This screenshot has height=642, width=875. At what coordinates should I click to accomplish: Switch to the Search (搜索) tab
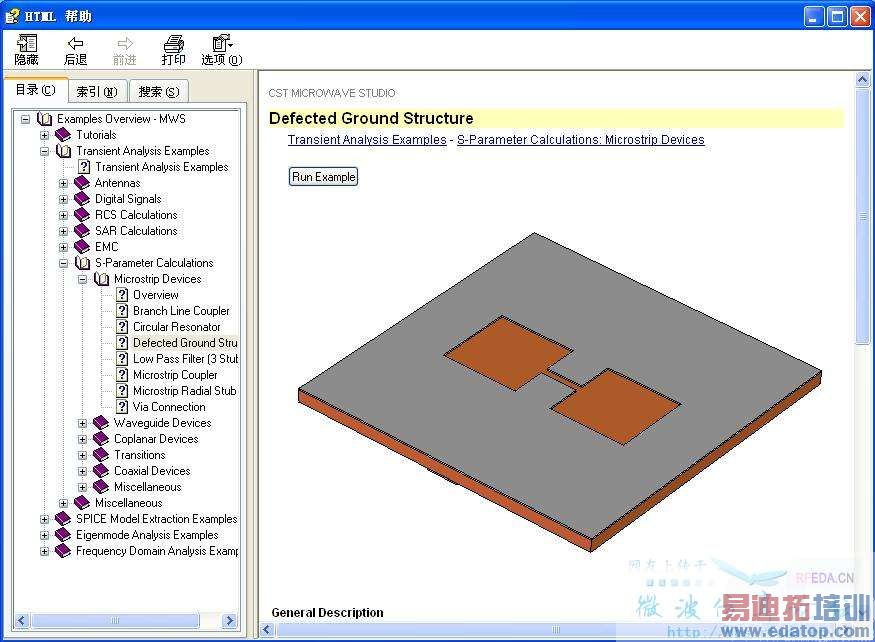(159, 92)
